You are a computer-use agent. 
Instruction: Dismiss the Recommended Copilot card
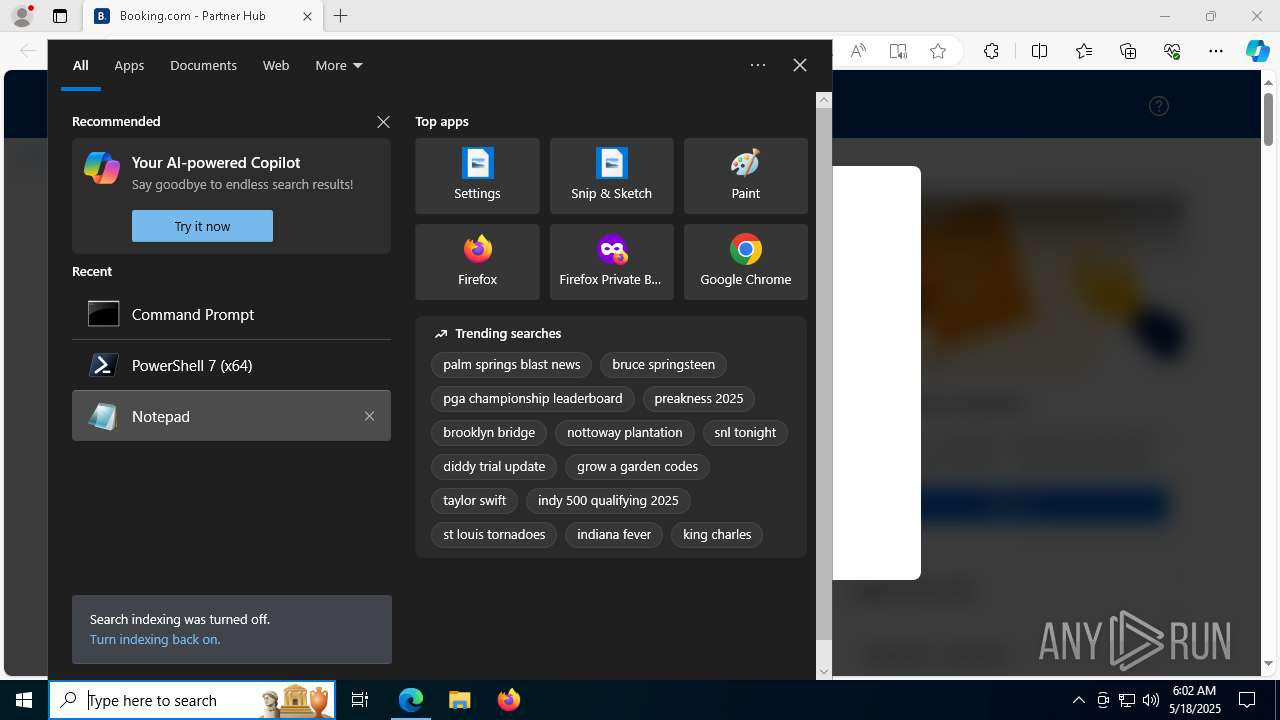tap(383, 121)
